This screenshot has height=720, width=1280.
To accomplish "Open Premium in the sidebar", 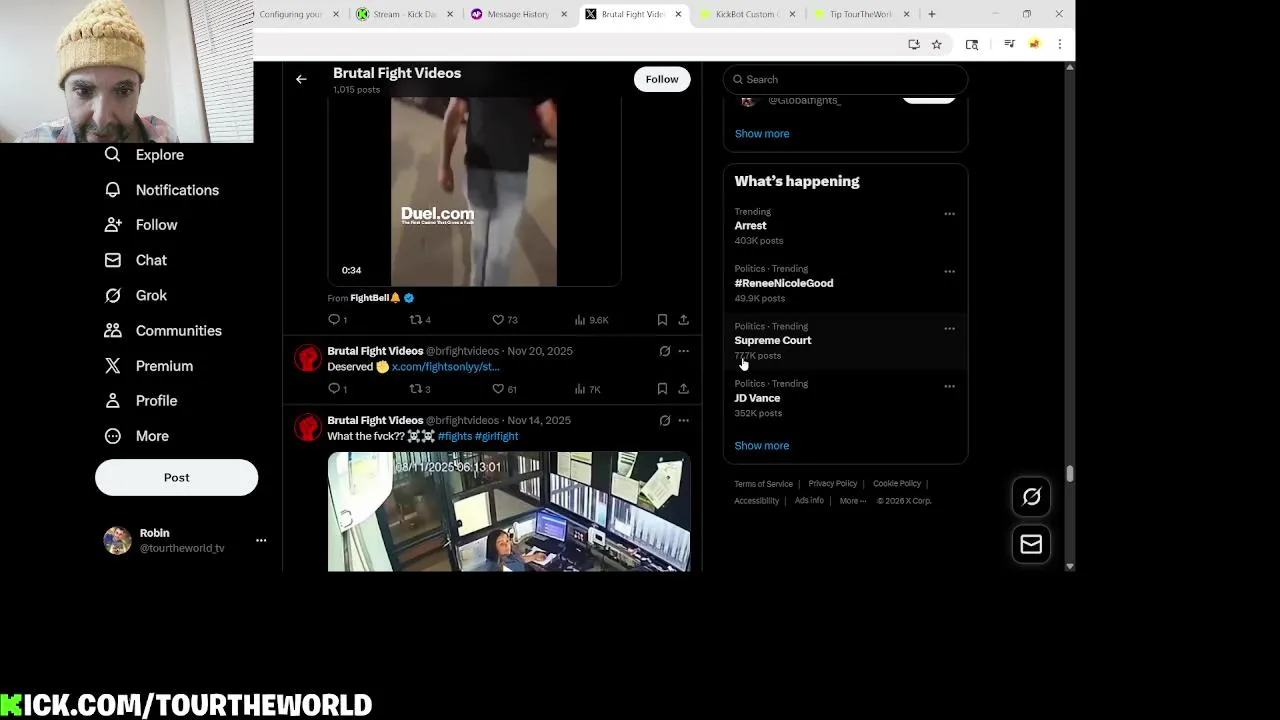I will coord(149,366).
